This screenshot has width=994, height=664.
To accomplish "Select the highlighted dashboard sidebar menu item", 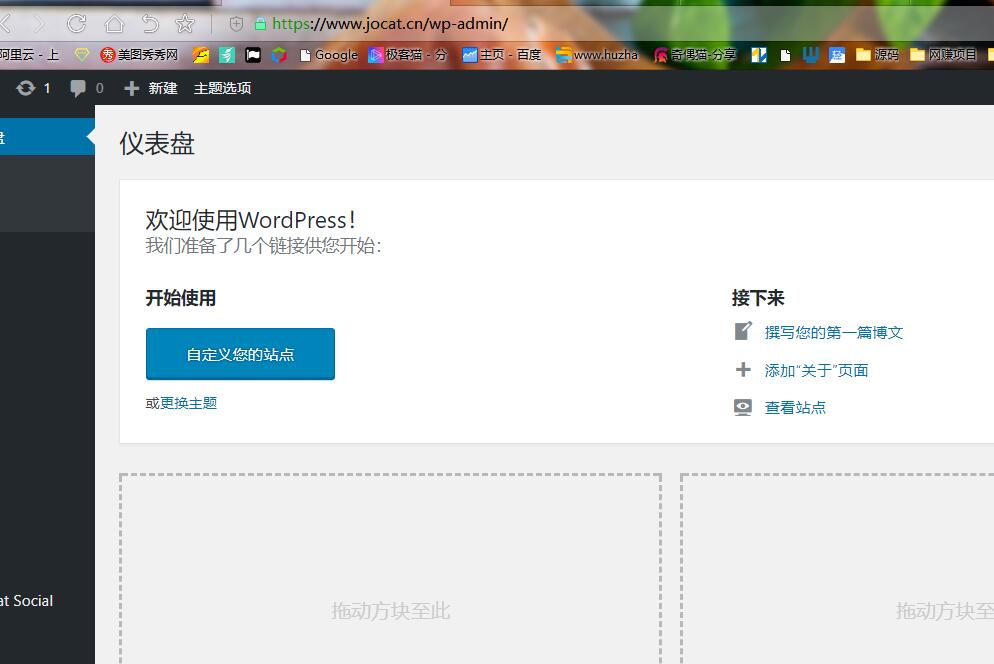I will (x=48, y=136).
